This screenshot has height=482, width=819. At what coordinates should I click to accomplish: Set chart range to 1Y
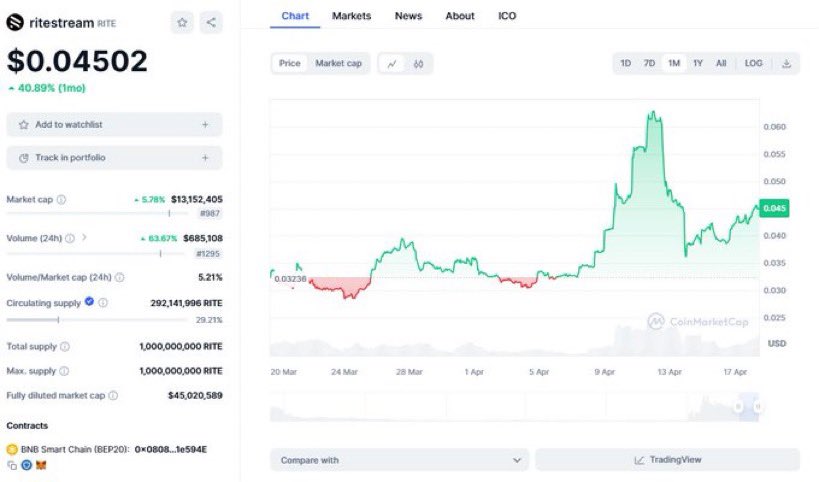[697, 63]
